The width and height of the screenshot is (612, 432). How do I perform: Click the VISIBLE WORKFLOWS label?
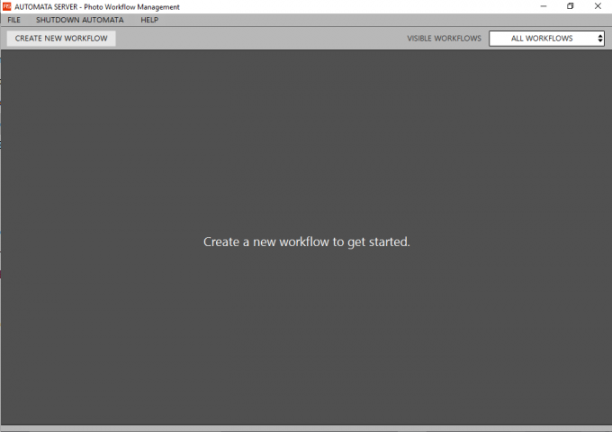[444, 38]
